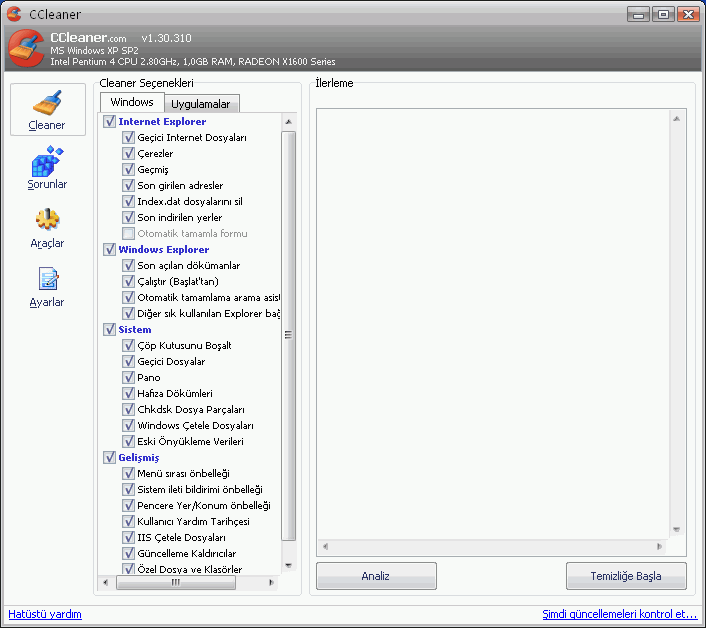Enable Otomatik tamamla formu checkbox

128,233
